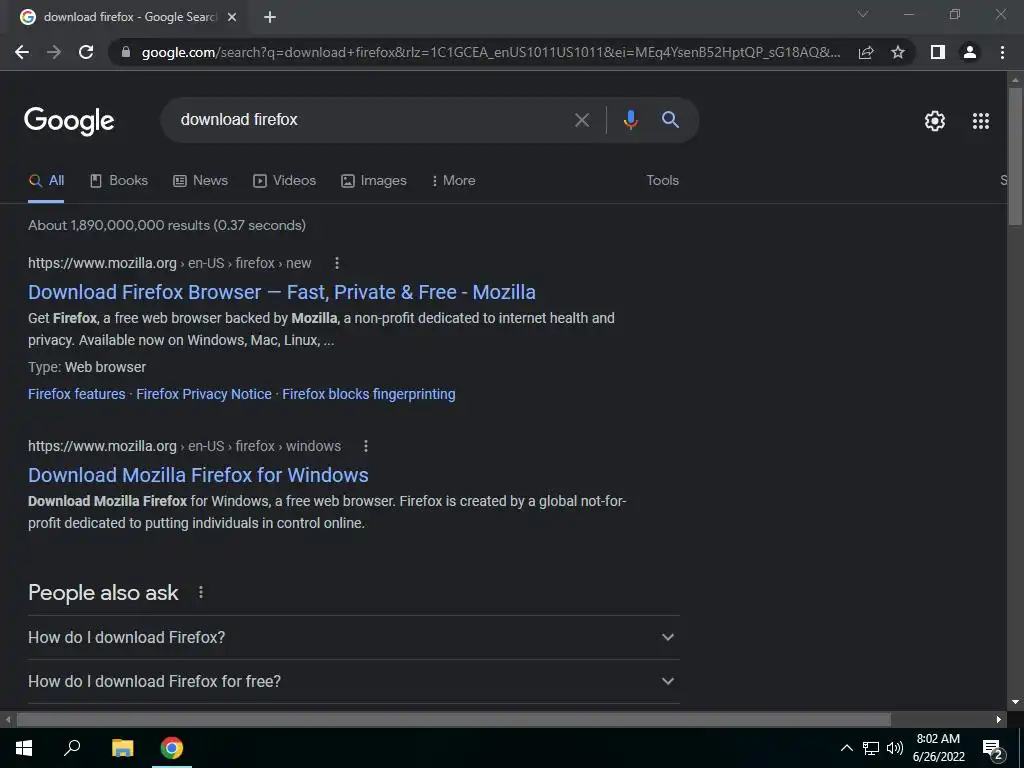Open options for first mozilla.org result

click(x=337, y=263)
